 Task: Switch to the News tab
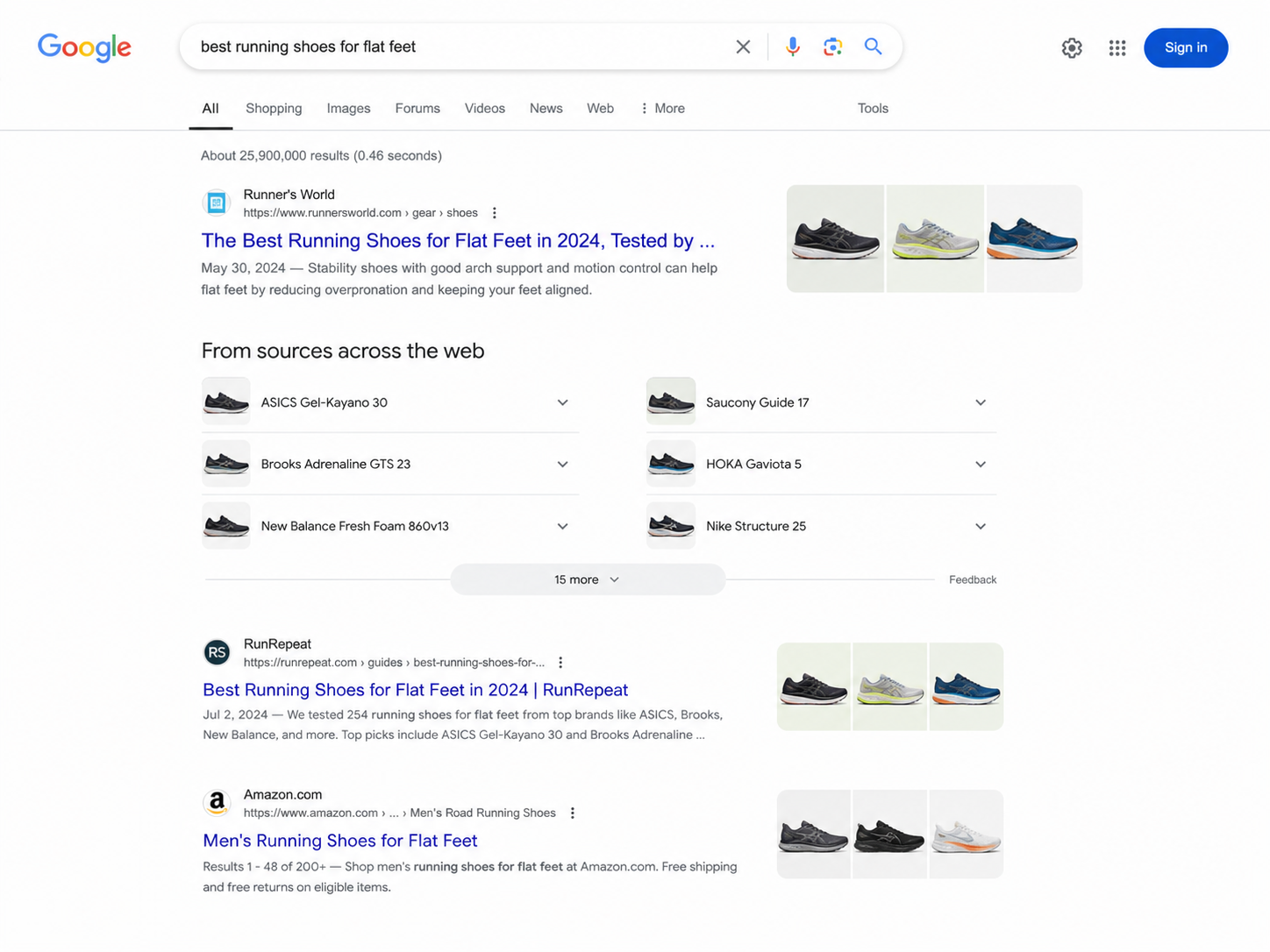(x=546, y=109)
